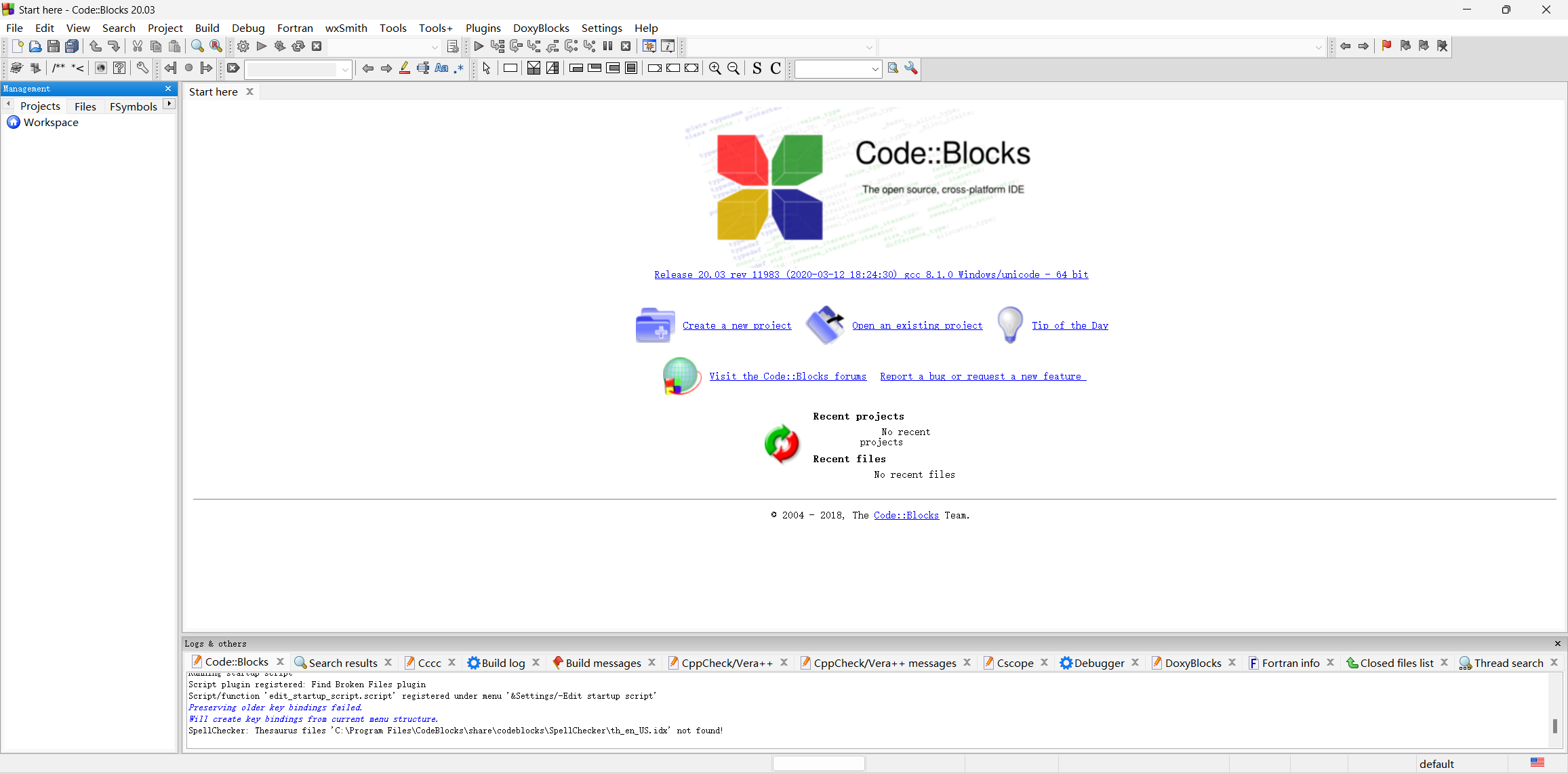The width and height of the screenshot is (1568, 774).
Task: Open the Settings menu
Action: tap(601, 28)
